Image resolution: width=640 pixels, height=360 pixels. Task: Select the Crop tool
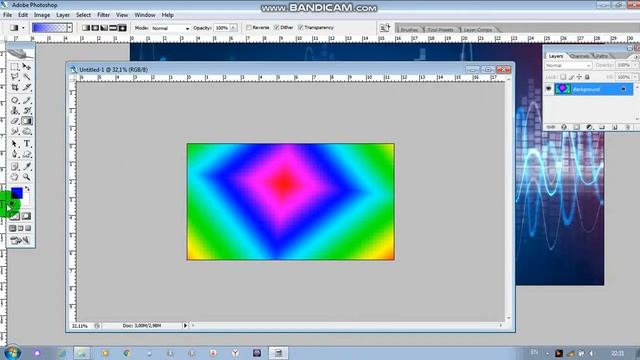[x=15, y=87]
